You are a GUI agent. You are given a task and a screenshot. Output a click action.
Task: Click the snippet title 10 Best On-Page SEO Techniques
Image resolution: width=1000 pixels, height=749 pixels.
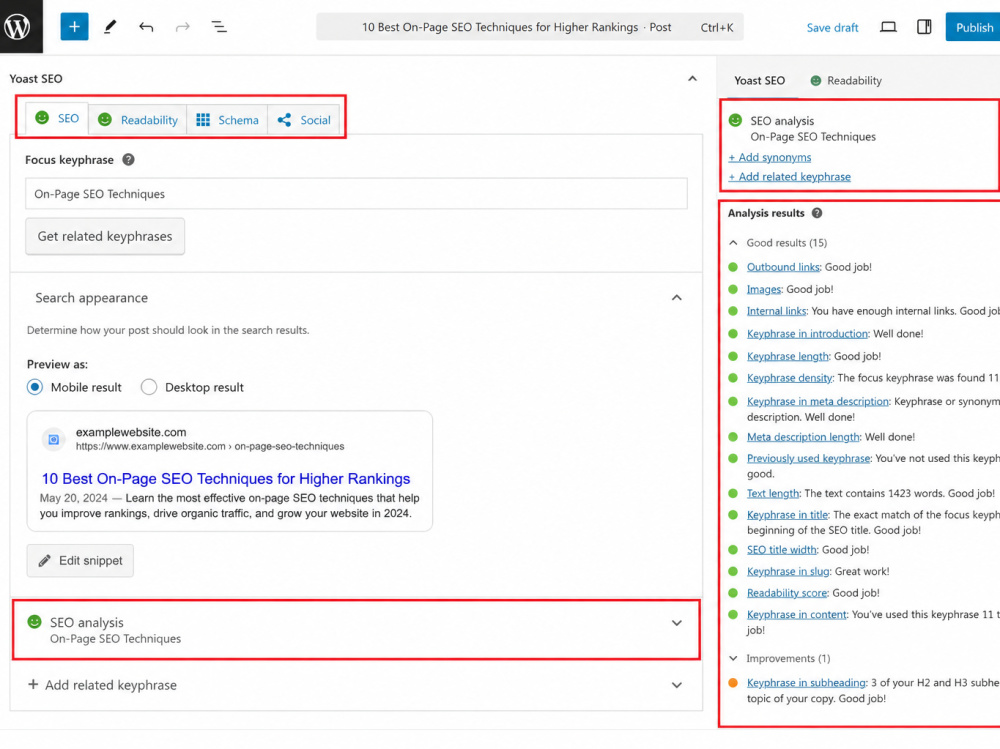226,479
